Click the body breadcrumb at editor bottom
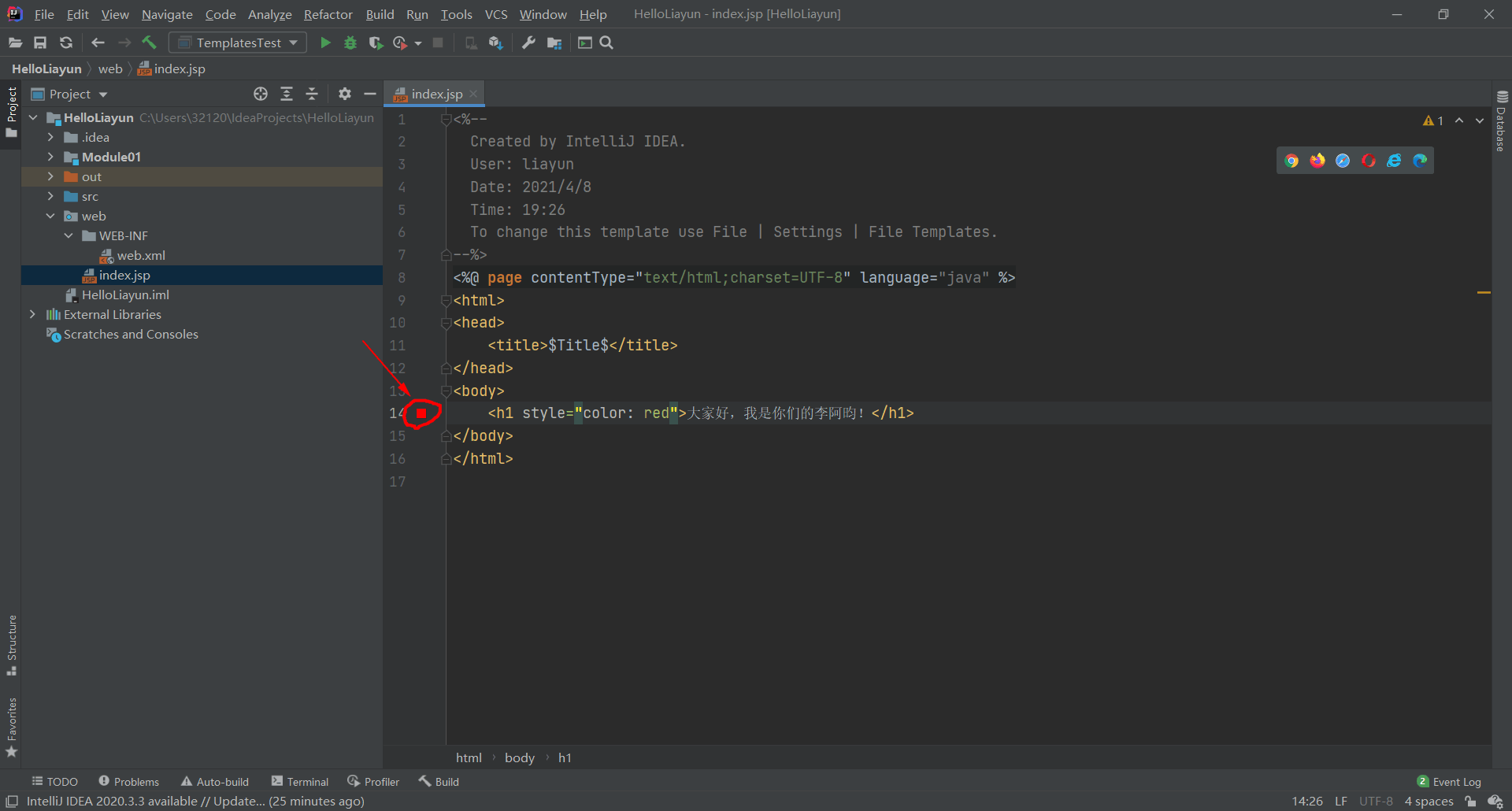Screen dimensions: 1512x811 tap(520, 757)
